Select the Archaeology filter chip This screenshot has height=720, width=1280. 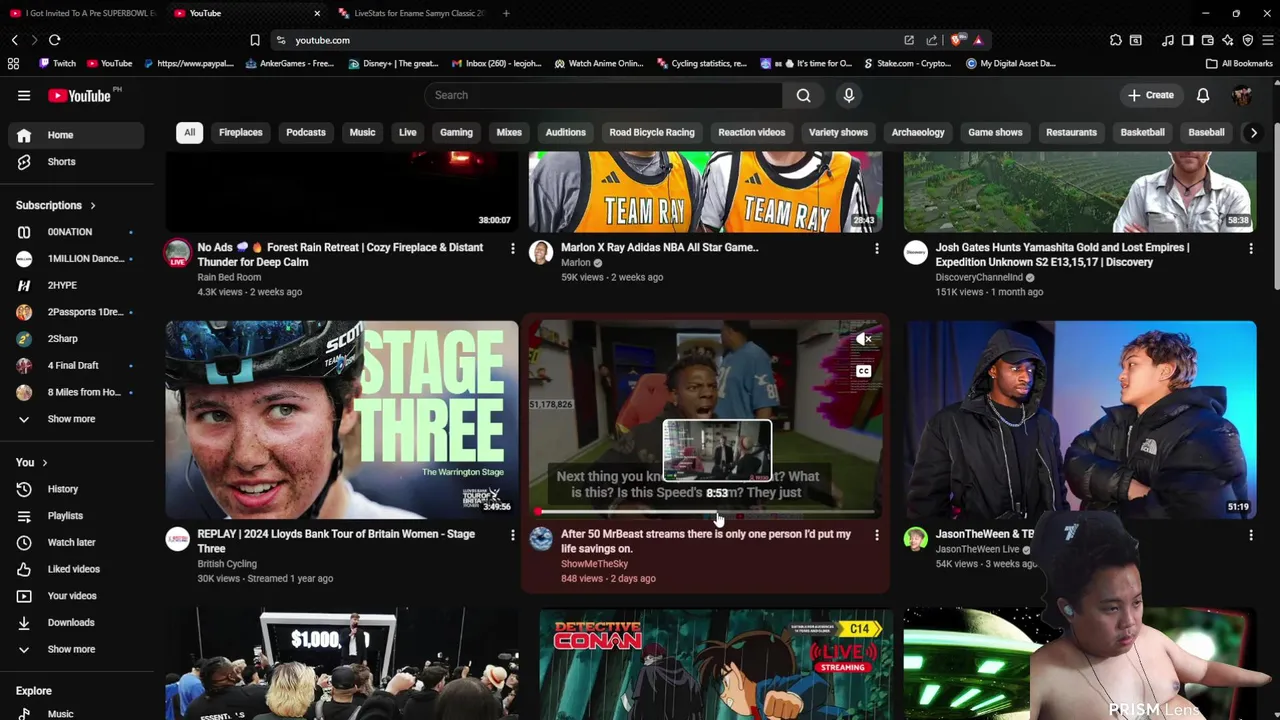[918, 132]
